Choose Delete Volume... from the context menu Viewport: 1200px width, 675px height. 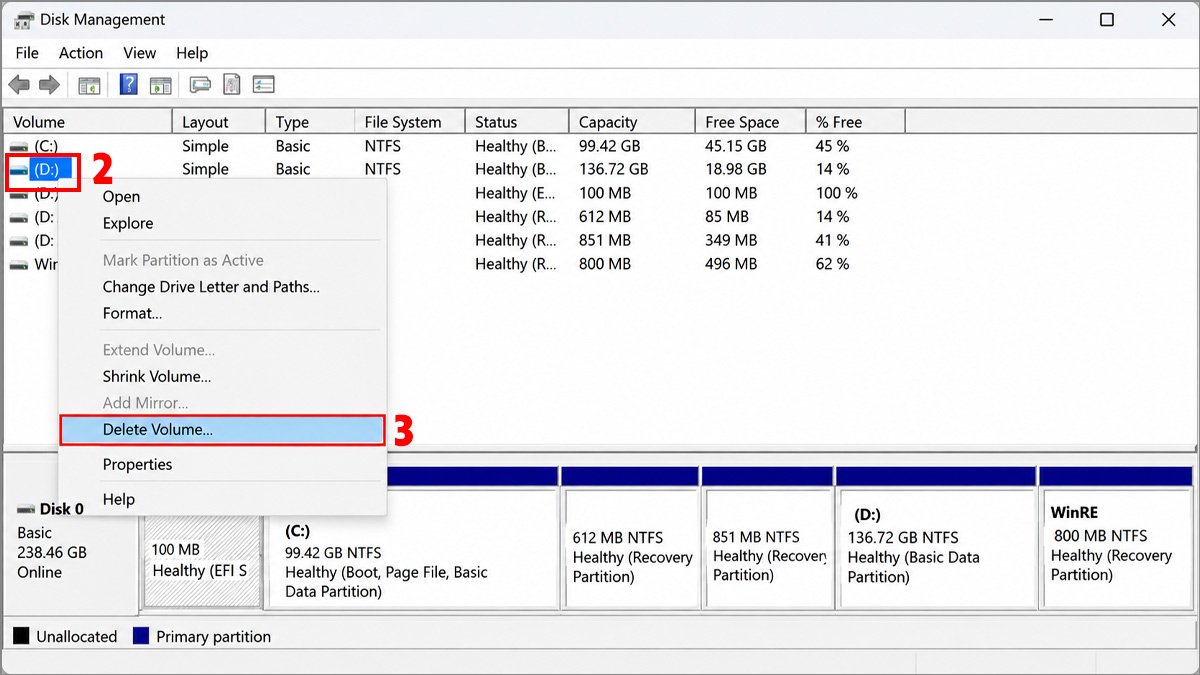221,430
